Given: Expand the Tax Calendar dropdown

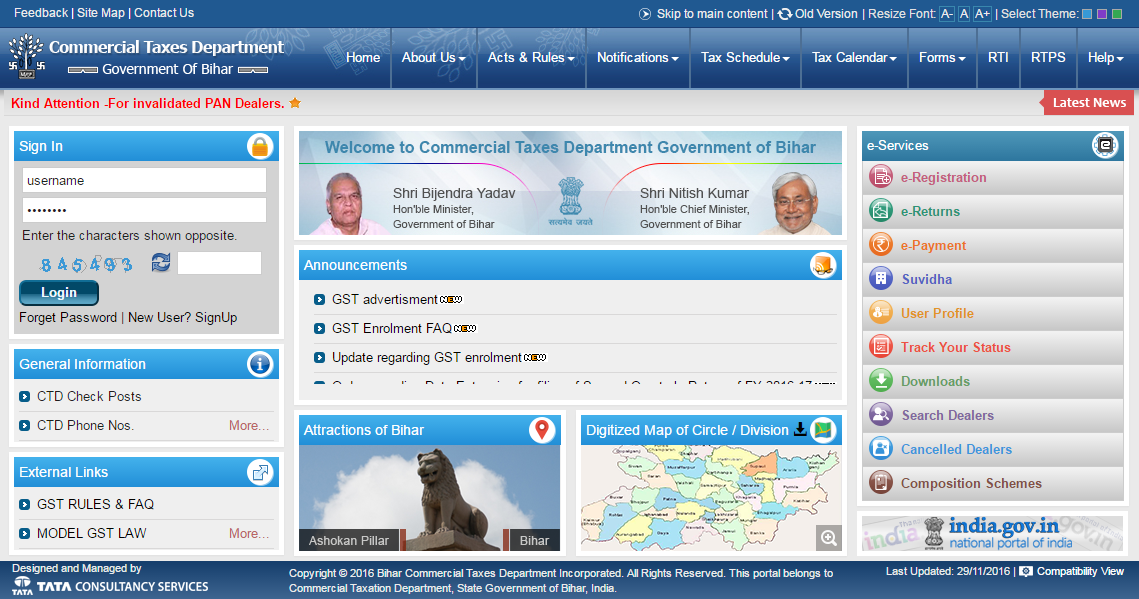Looking at the screenshot, I should 853,58.
